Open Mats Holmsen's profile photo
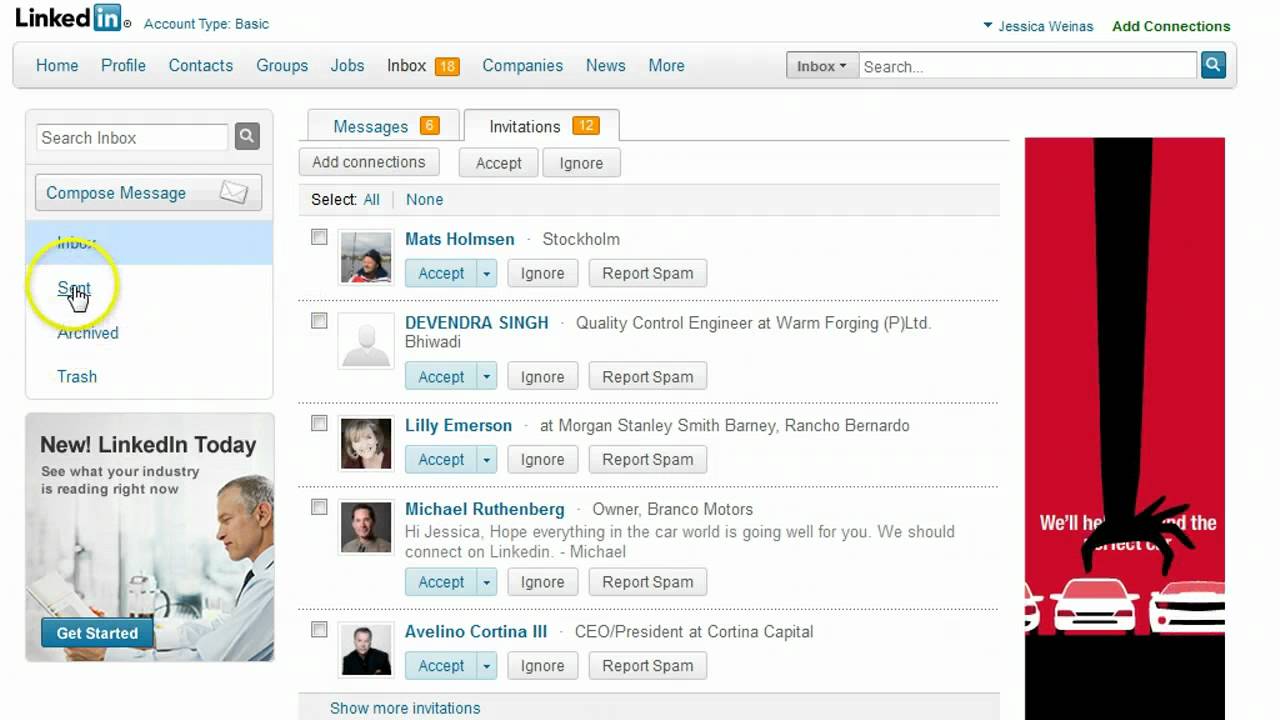 365,258
